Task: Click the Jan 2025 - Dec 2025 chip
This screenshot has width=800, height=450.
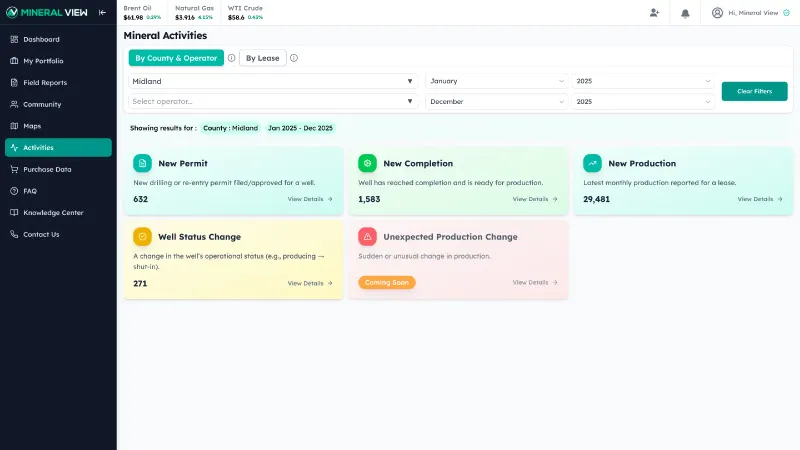Action: (300, 128)
